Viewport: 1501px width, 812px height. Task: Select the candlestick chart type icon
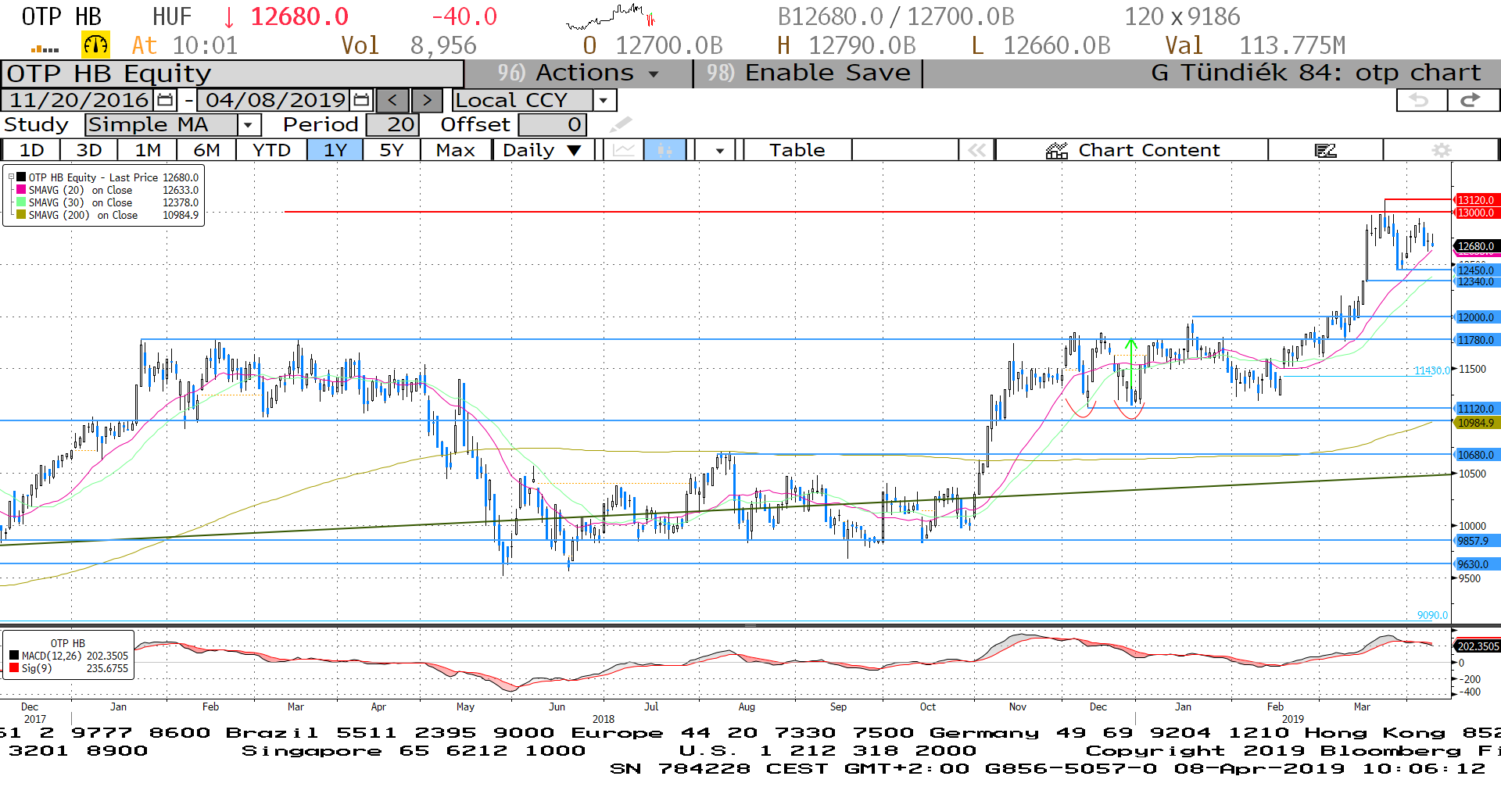(x=665, y=150)
